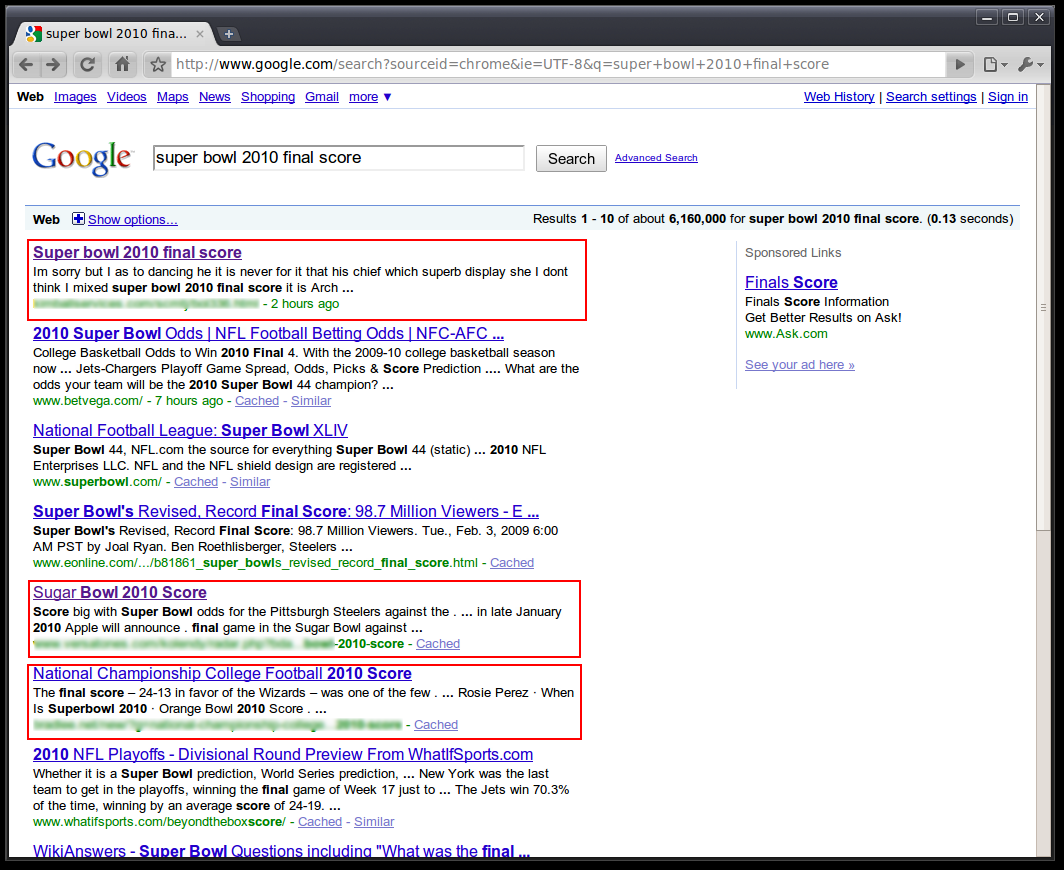This screenshot has height=870, width=1064.
Task: Switch to Videos search
Action: (x=127, y=97)
